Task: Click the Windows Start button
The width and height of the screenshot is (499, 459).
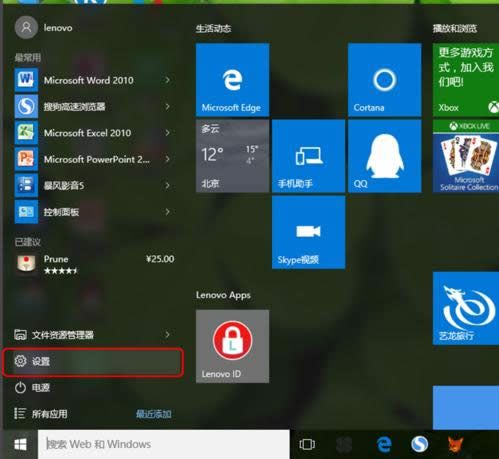Action: tap(20, 444)
